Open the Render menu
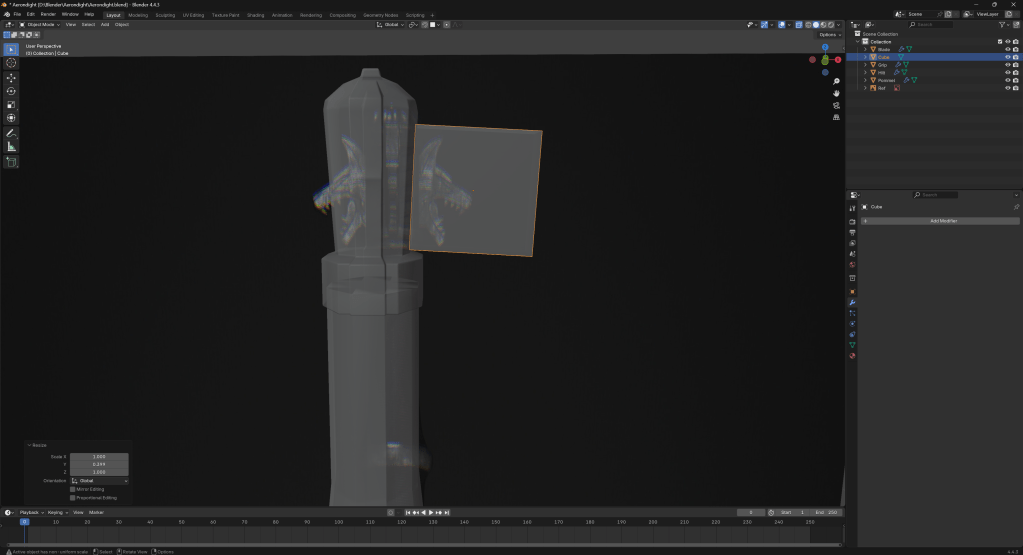The width and height of the screenshot is (1023, 555). coord(48,15)
